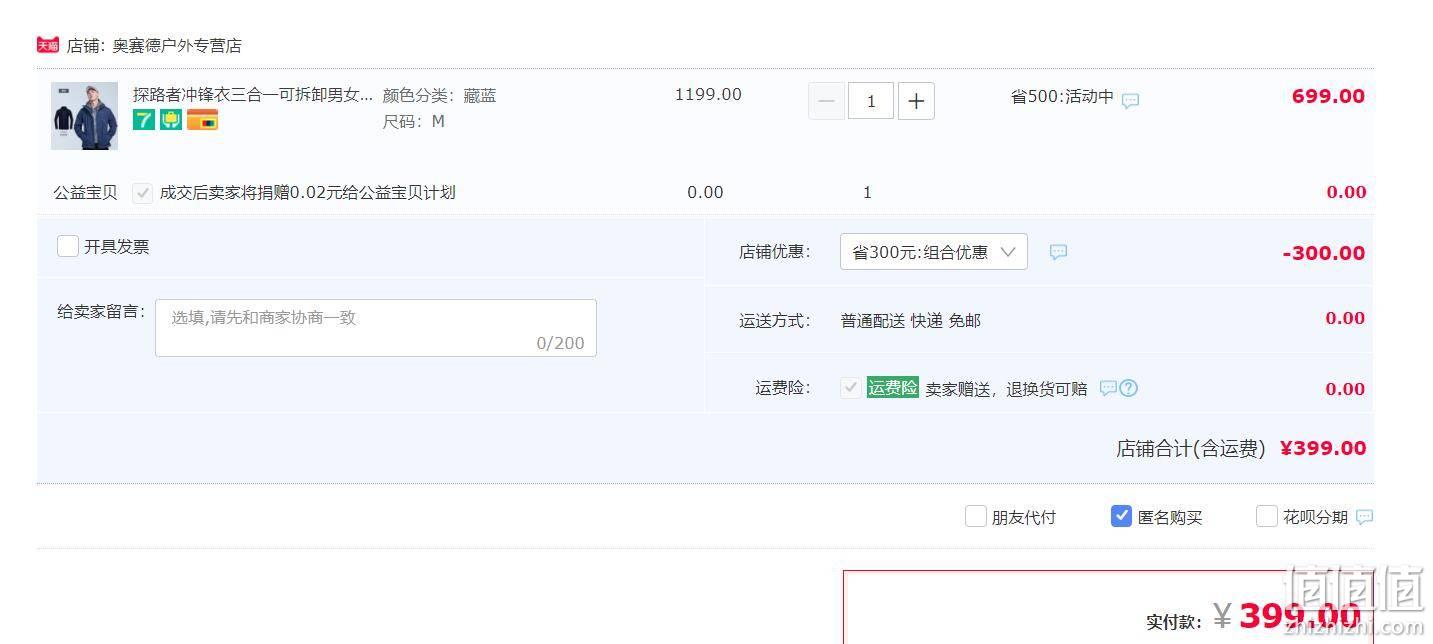Click the 成交后卖家将捐赠0.02元 donation text

(x=308, y=192)
